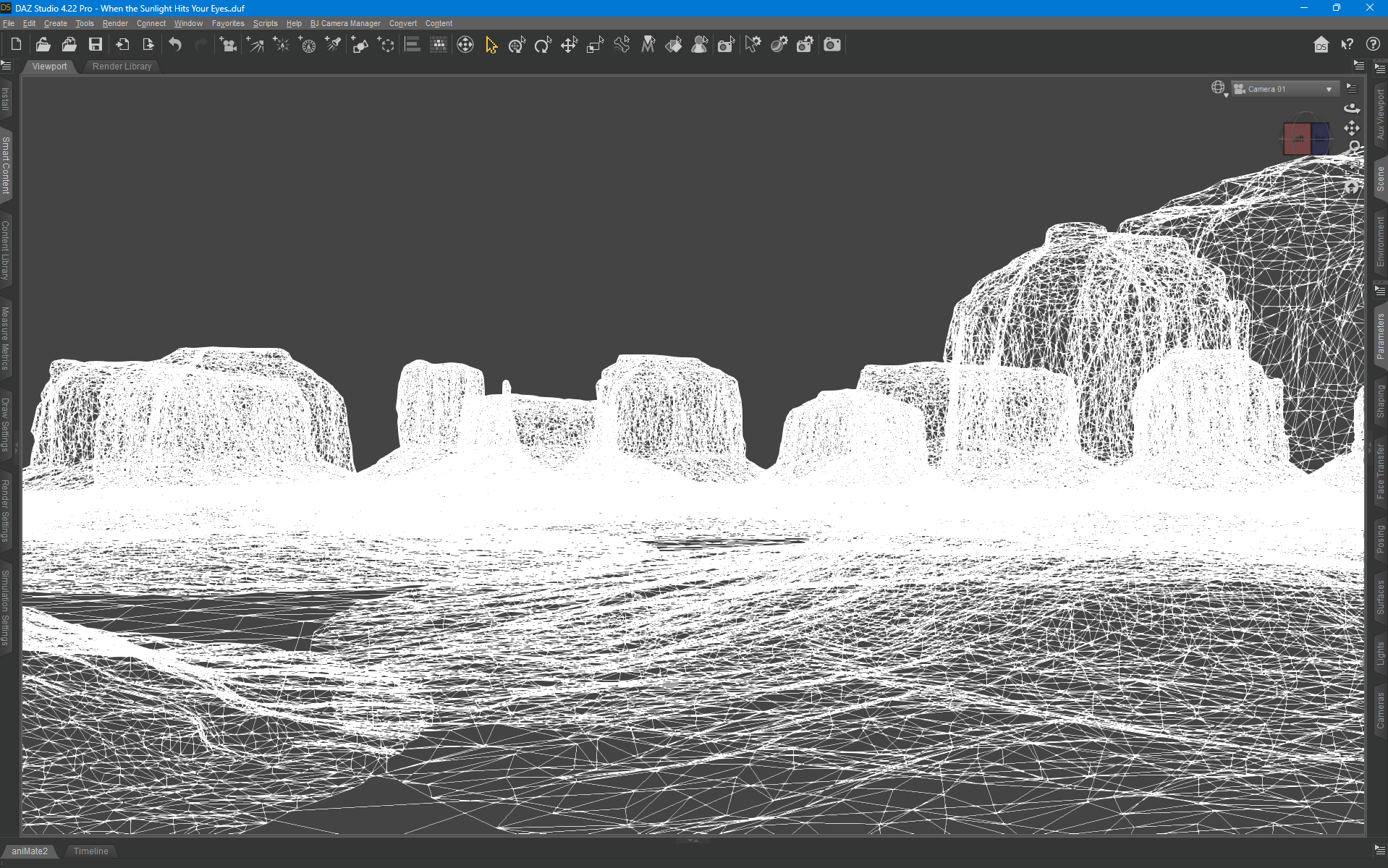This screenshot has width=1388, height=868.
Task: Click the orbit camera control in viewport
Action: click(x=1352, y=108)
